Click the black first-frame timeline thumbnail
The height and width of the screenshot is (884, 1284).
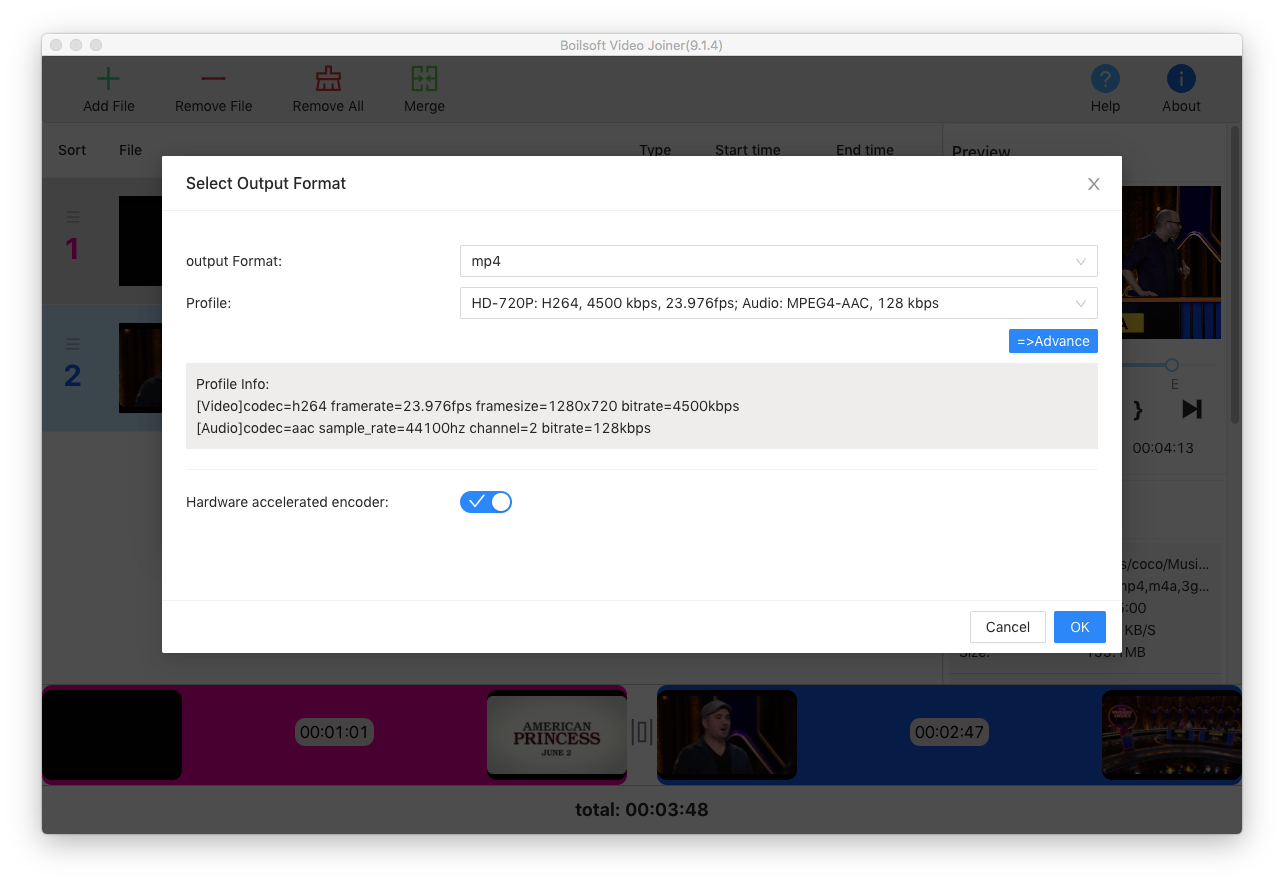coord(112,735)
